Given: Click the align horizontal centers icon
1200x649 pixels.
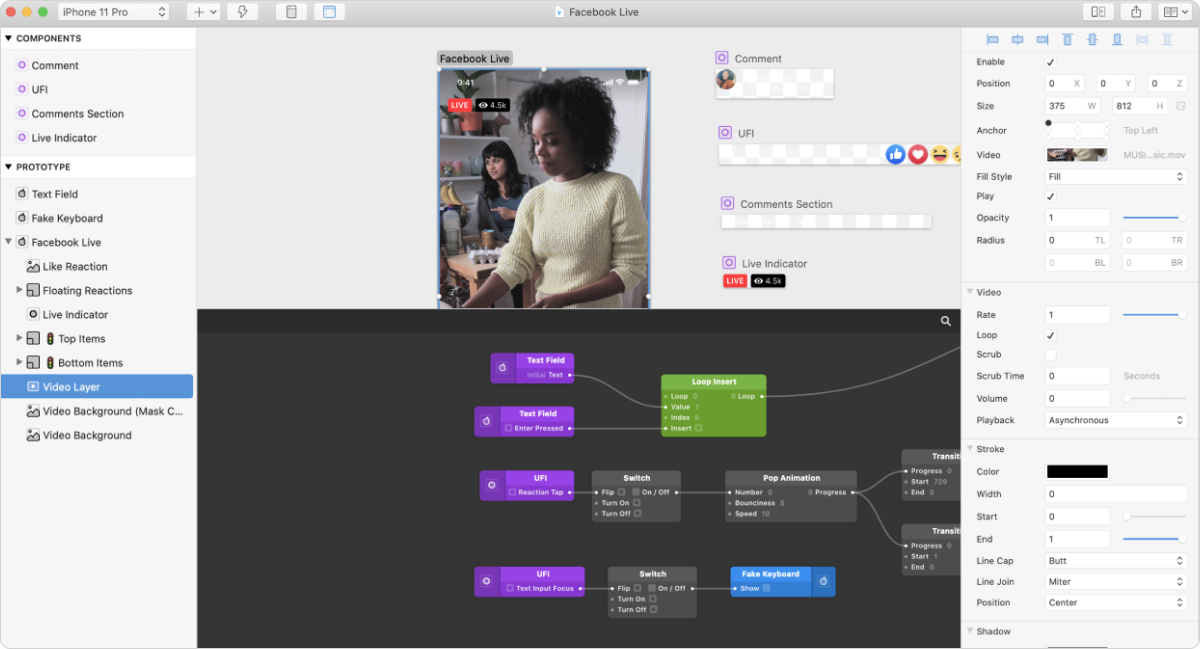Looking at the screenshot, I should [1018, 40].
